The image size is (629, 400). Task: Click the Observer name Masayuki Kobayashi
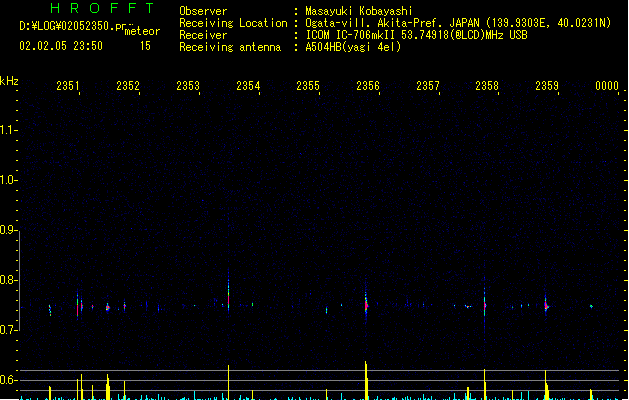click(x=359, y=11)
